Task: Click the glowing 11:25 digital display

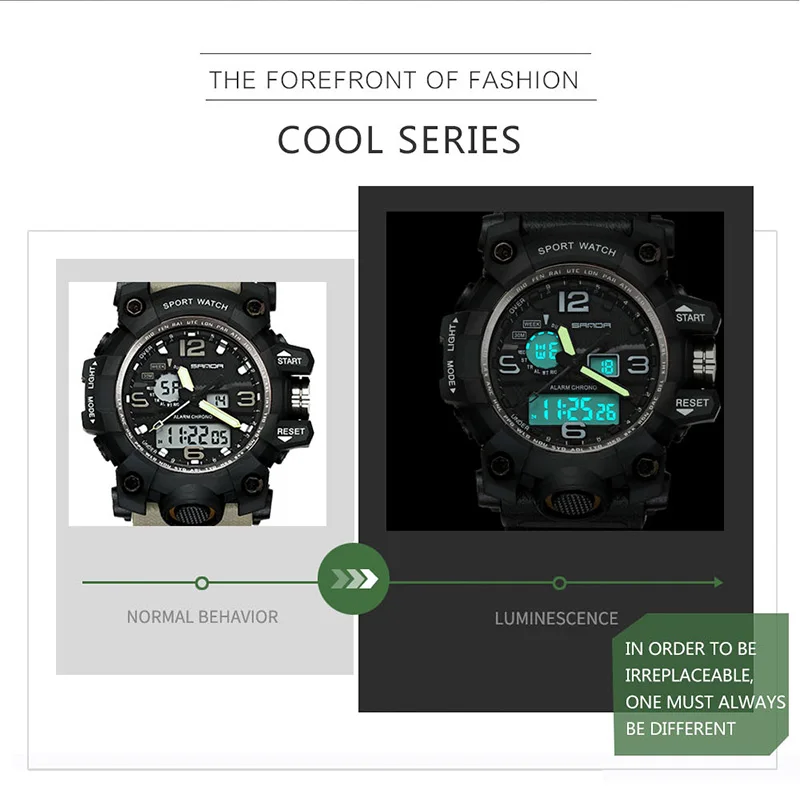Action: tap(573, 409)
